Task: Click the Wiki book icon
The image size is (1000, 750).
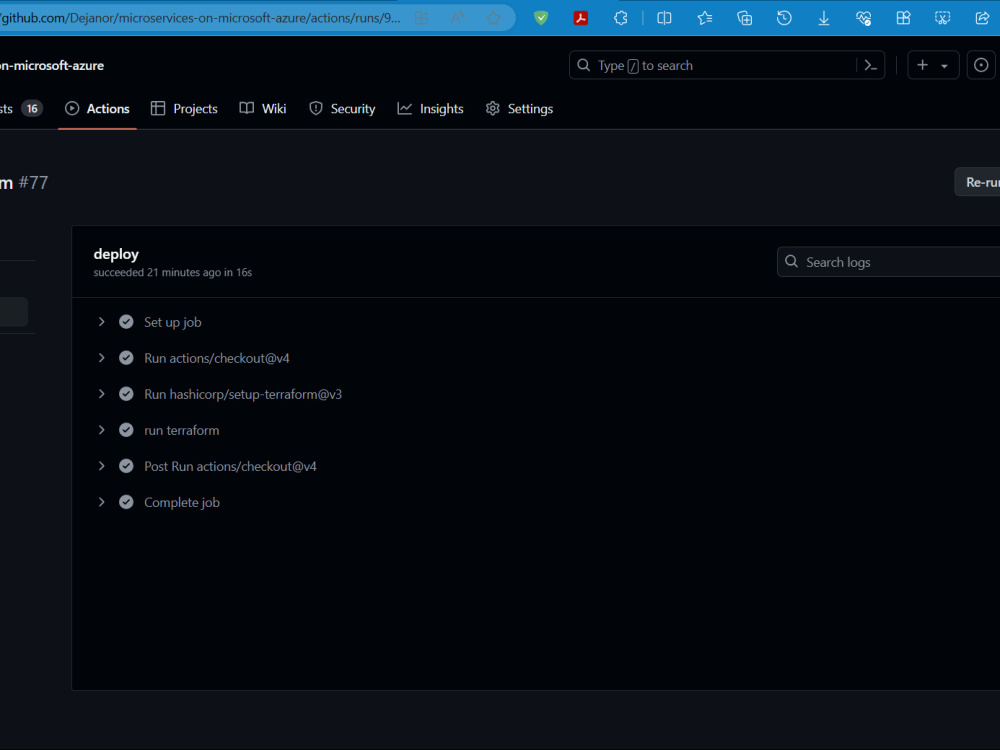Action: (x=246, y=108)
